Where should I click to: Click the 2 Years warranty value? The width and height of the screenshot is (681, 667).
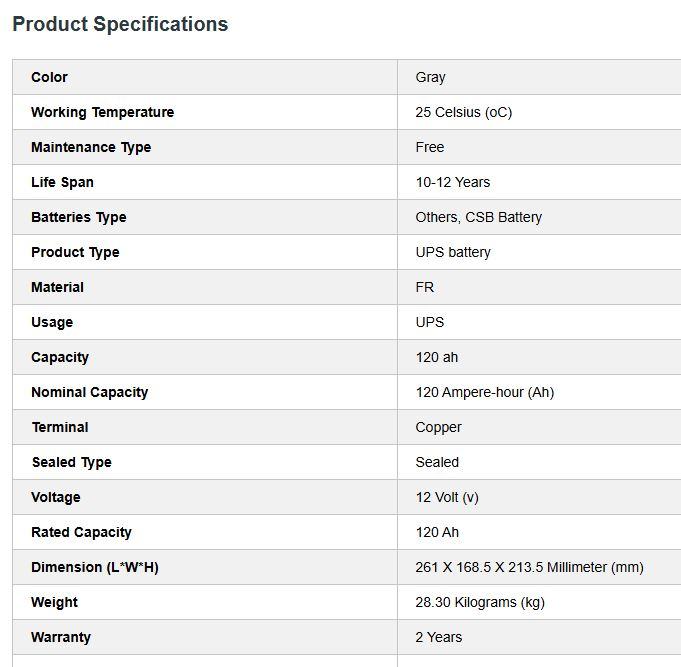click(x=439, y=637)
